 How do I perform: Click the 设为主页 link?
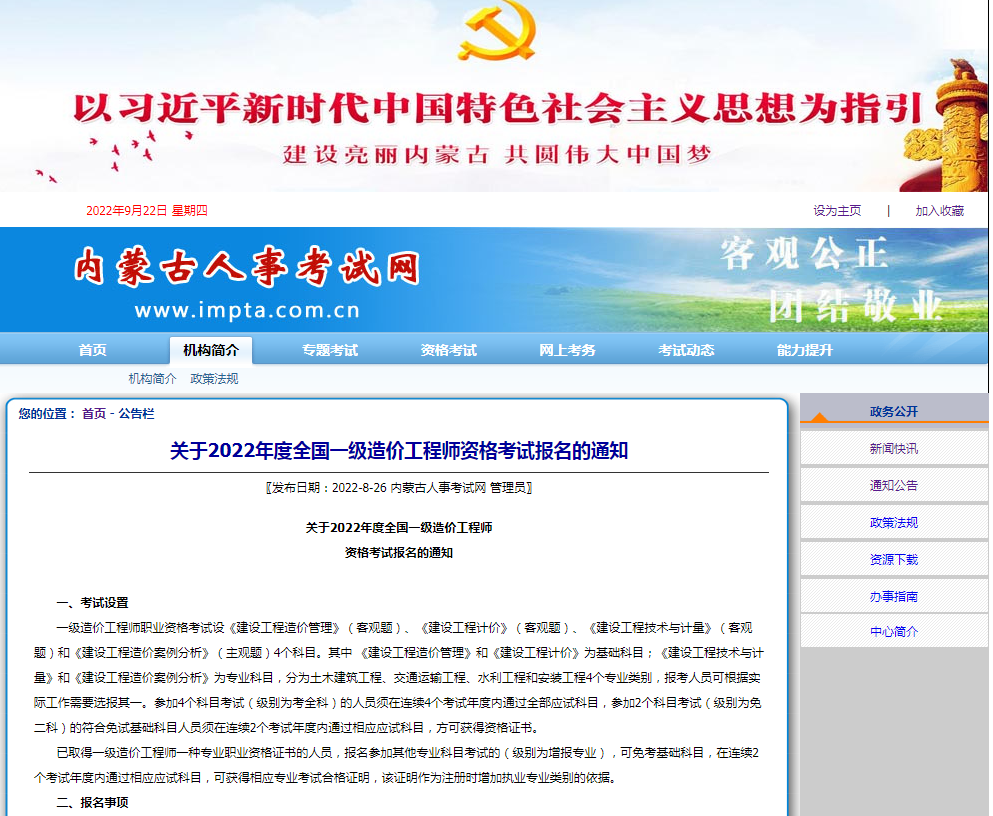click(x=837, y=211)
